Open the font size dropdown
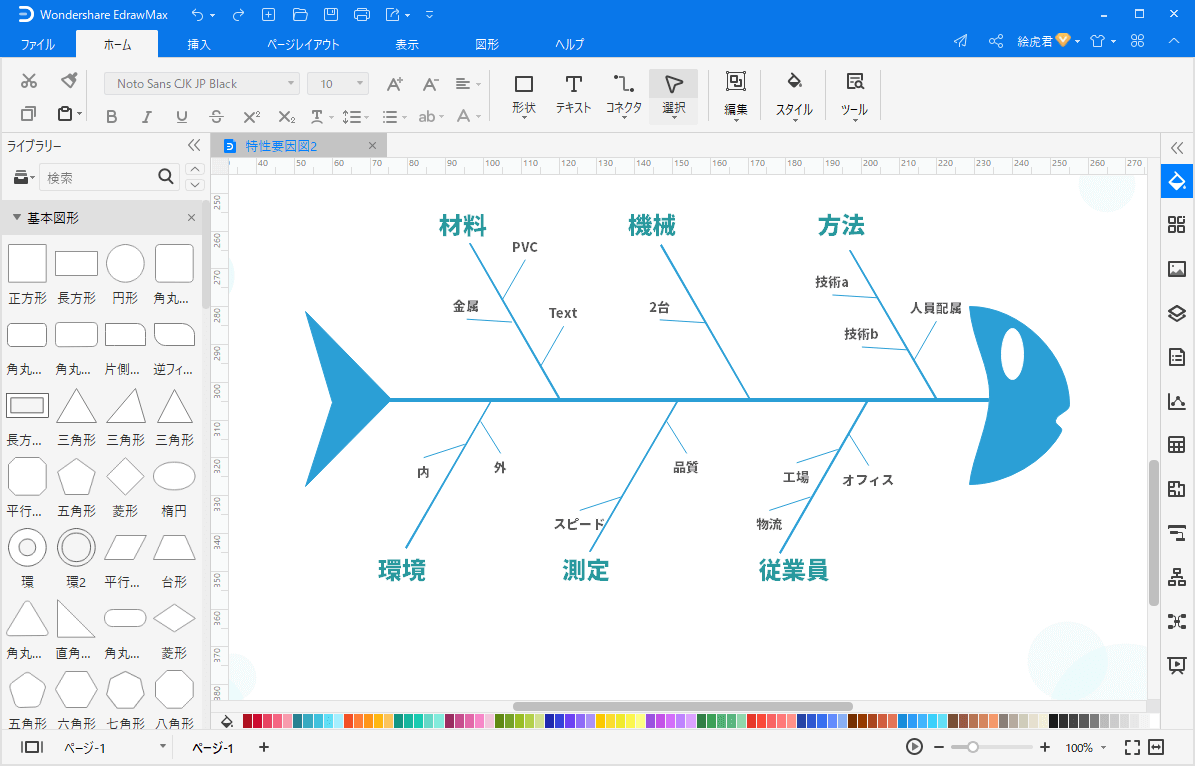Image resolution: width=1196 pixels, height=767 pixels. 337,84
